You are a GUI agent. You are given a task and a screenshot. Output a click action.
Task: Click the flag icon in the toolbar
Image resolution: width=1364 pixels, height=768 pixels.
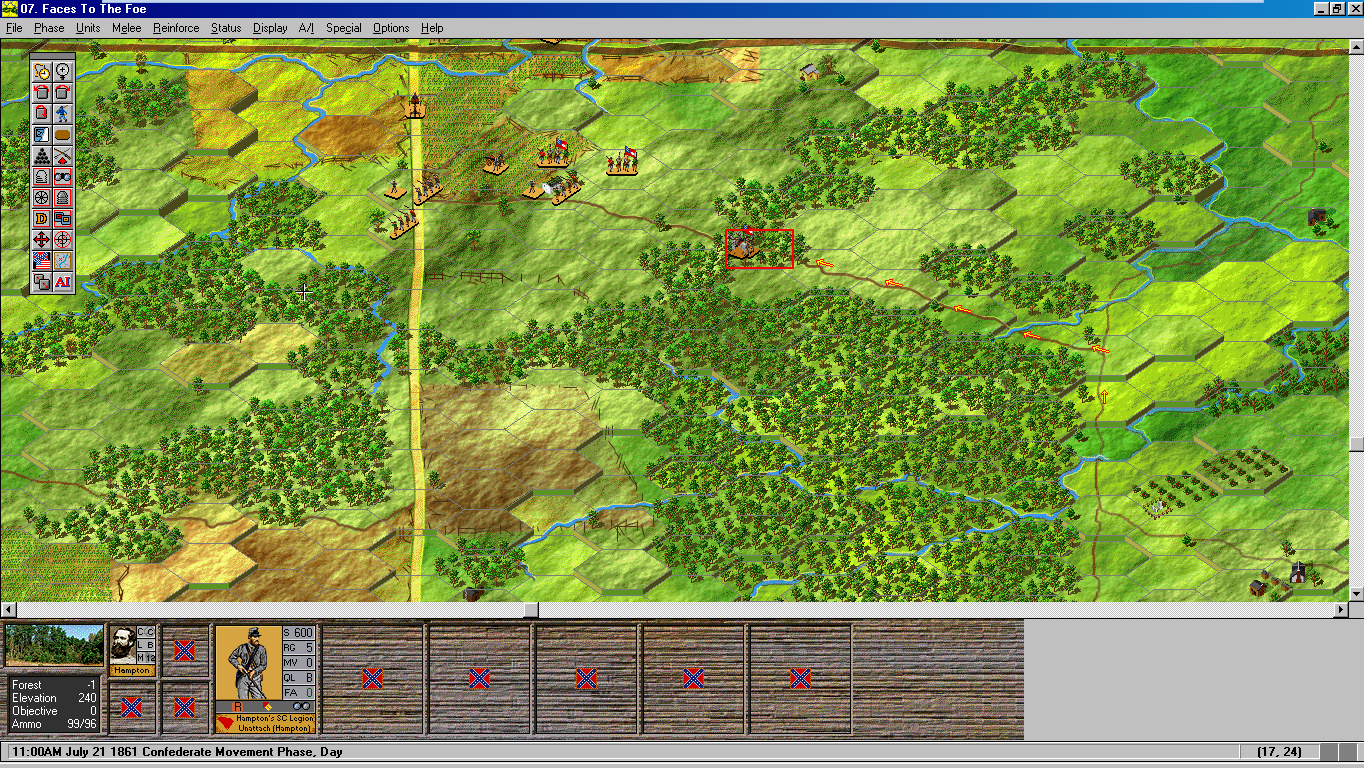41,260
